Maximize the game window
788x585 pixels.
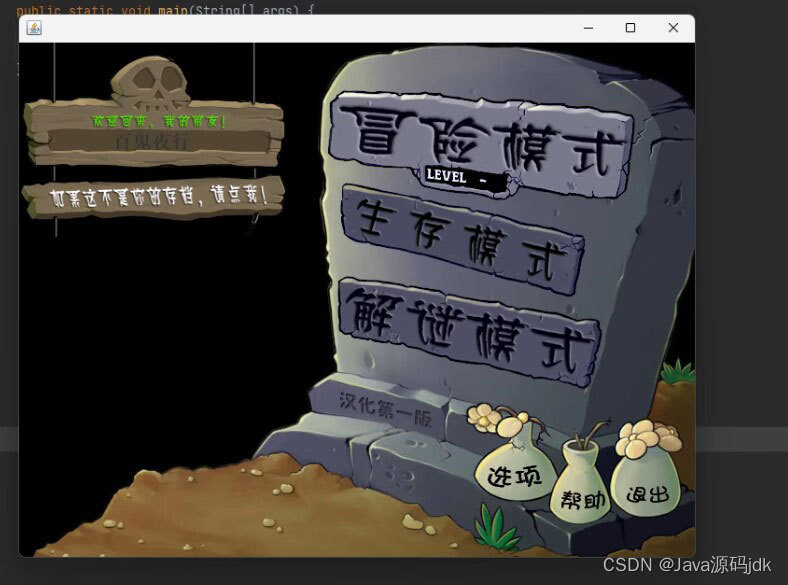pos(630,28)
